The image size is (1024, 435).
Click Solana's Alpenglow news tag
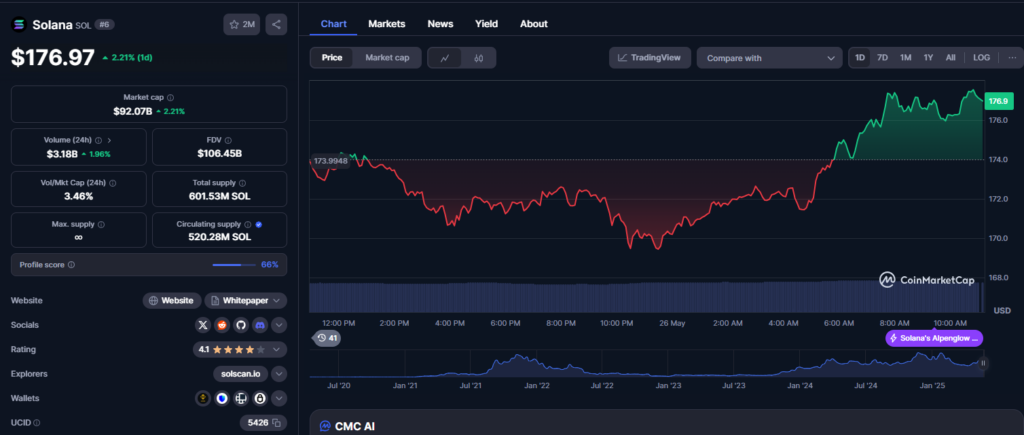(x=934, y=338)
